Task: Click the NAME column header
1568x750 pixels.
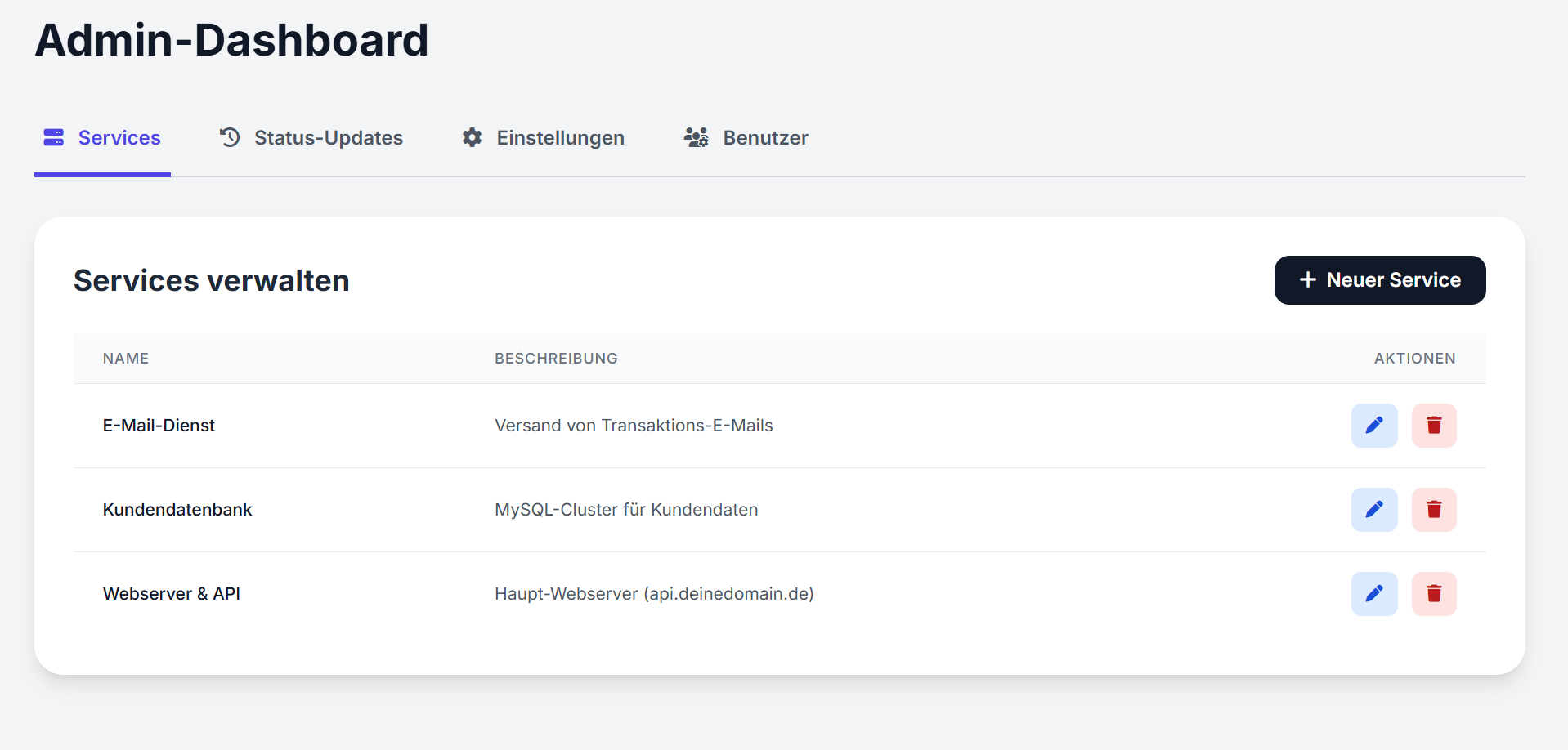Action: coord(125,358)
